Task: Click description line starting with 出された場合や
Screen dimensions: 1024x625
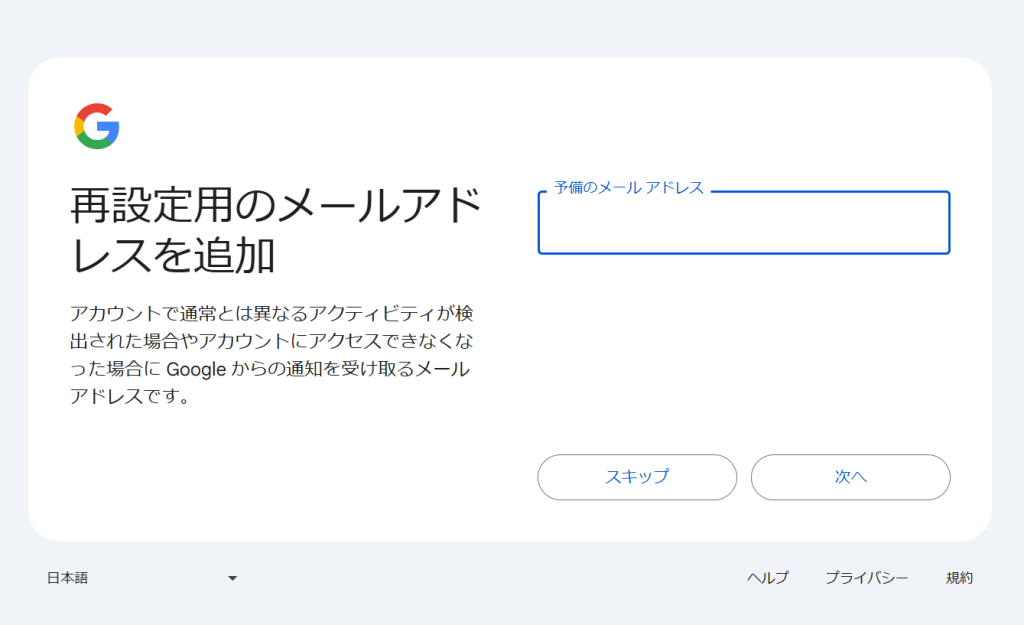Action: tap(270, 340)
